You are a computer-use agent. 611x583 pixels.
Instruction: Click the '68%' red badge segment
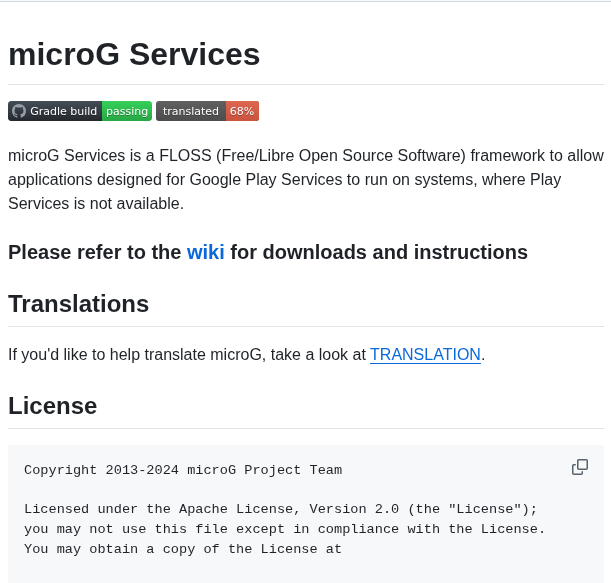coord(242,111)
